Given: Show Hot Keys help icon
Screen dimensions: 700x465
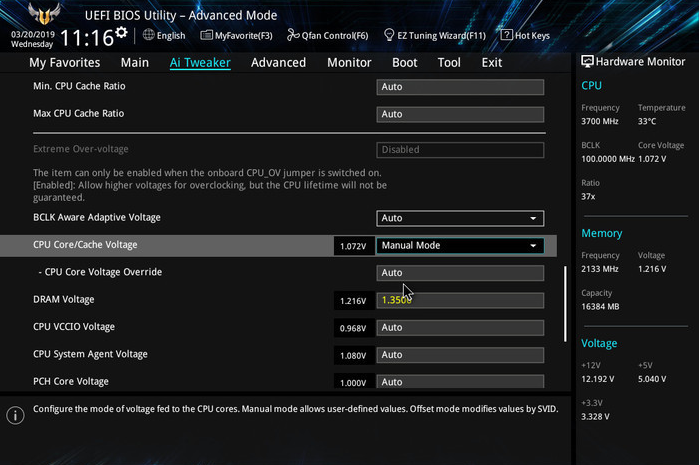Looking at the screenshot, I should 507,35.
